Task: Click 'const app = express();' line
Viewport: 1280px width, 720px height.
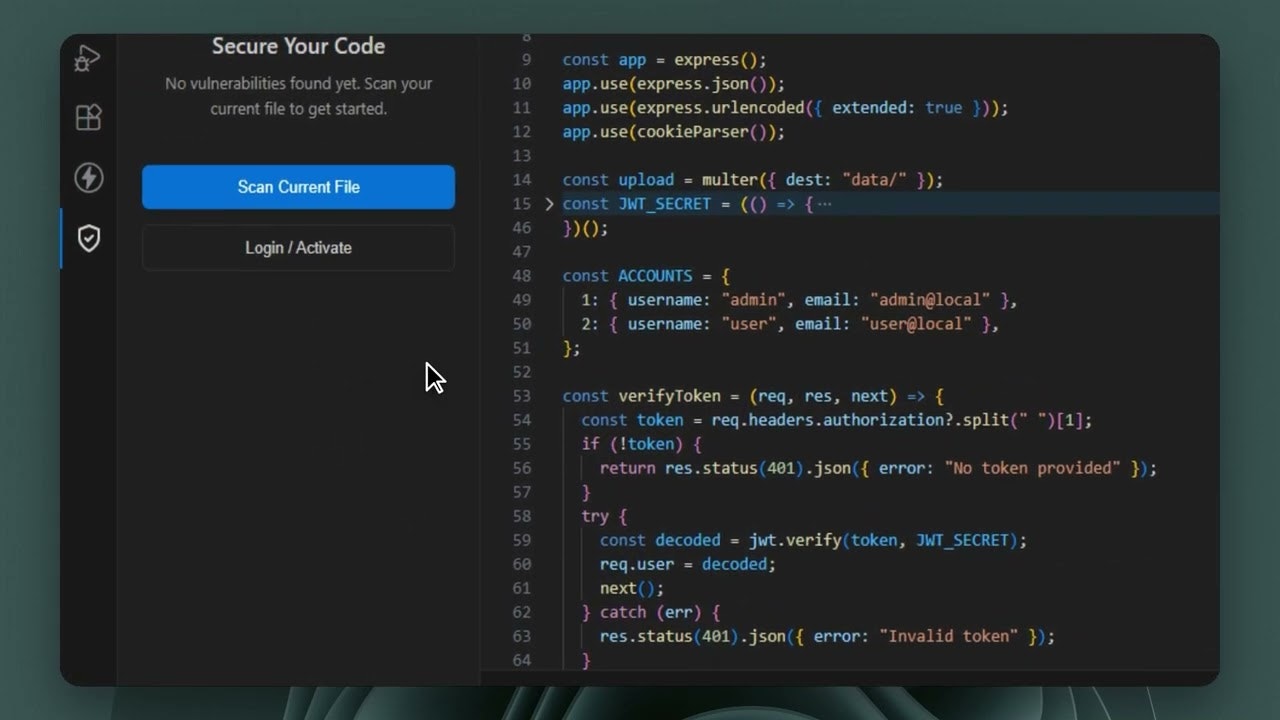Action: [664, 60]
